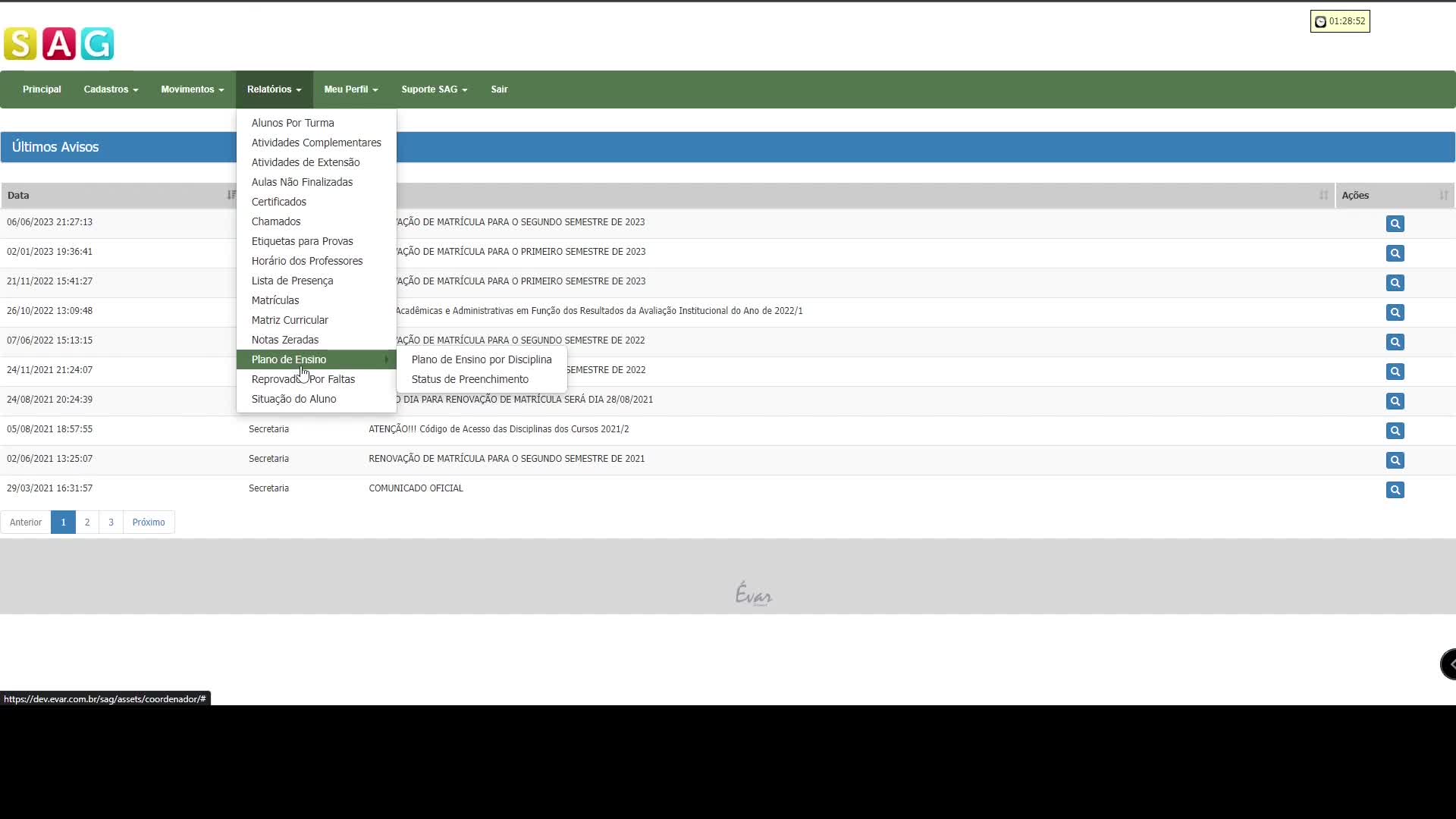Open view icon for COMUNICADO OFICIAL notice
Viewport: 1456px width, 819px height.
pyautogui.click(x=1395, y=490)
